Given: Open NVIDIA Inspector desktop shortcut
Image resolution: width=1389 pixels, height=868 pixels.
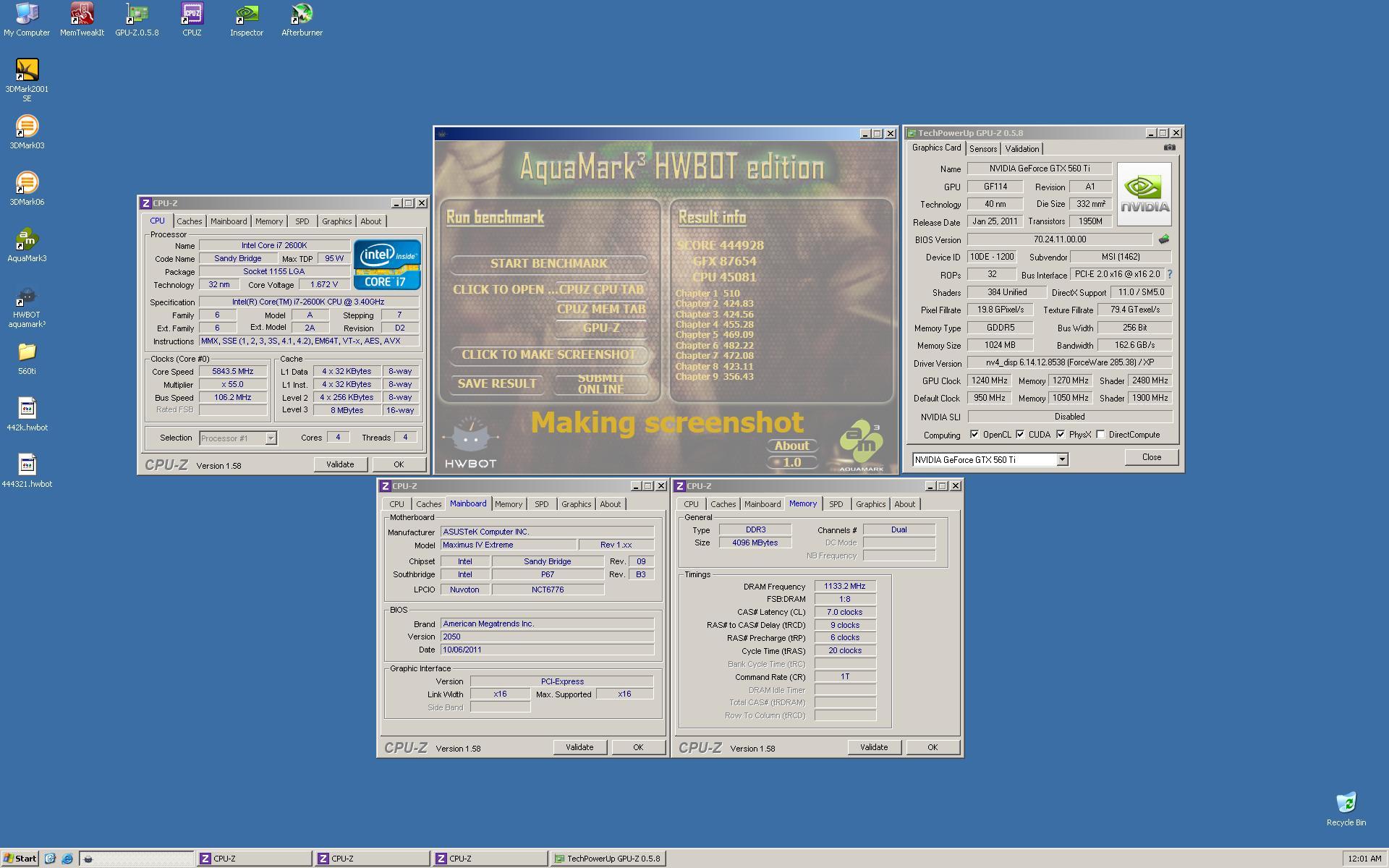Looking at the screenshot, I should [247, 20].
